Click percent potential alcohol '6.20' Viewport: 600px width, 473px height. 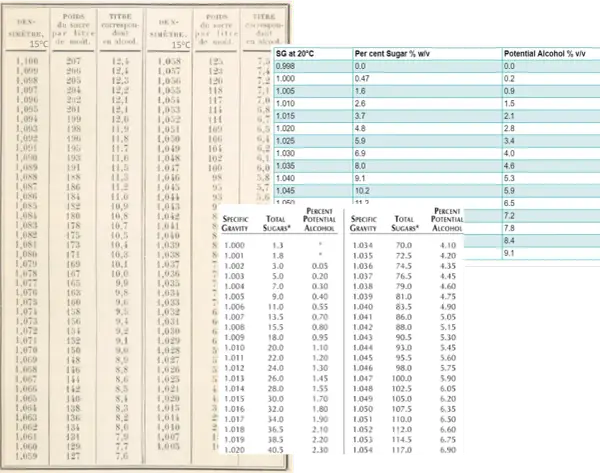coord(448,399)
